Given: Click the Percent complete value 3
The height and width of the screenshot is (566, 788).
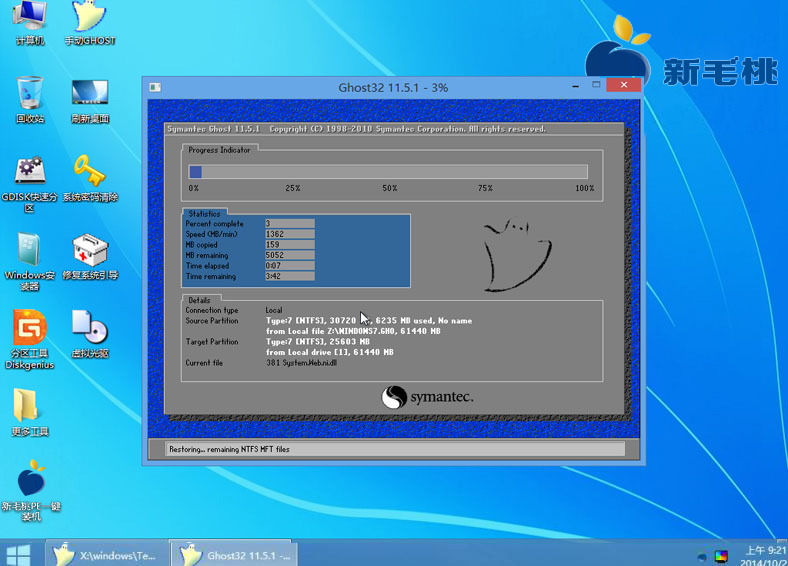Looking at the screenshot, I should [x=290, y=224].
